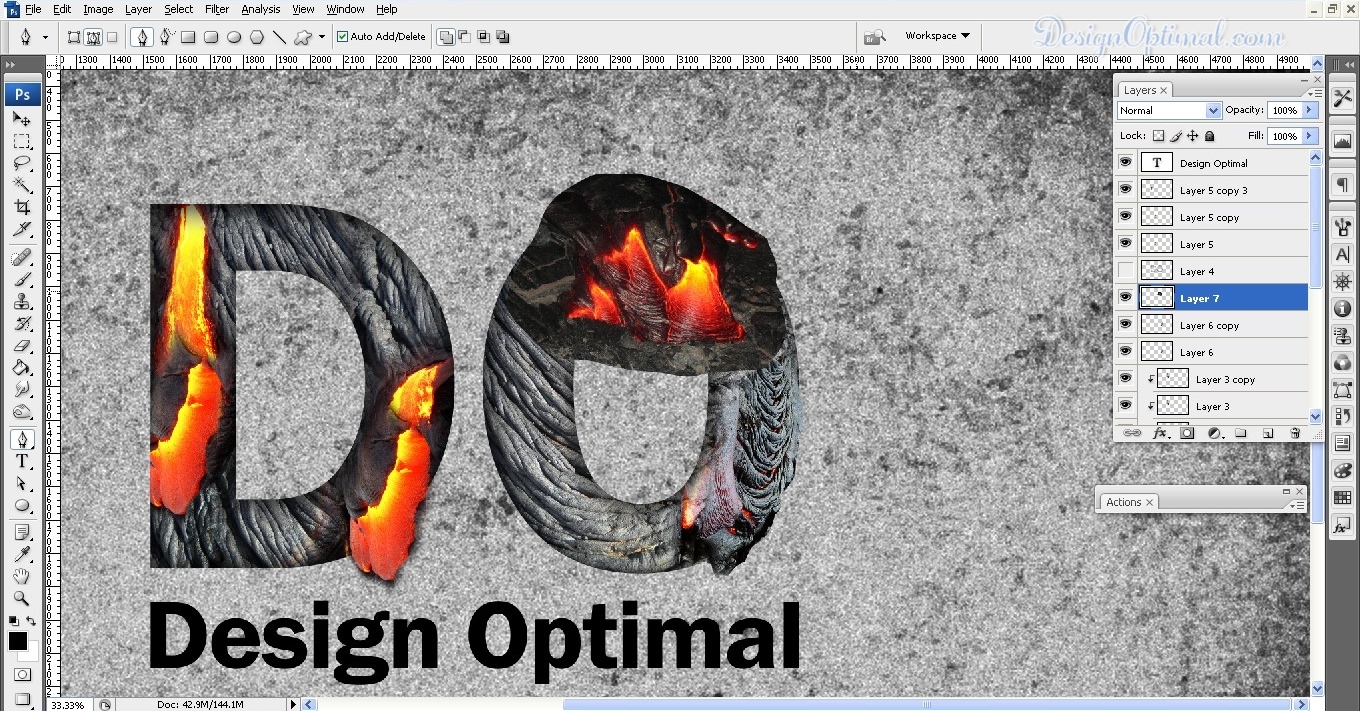
Task: Create a new layer in Layers panel
Action: click(x=1268, y=433)
